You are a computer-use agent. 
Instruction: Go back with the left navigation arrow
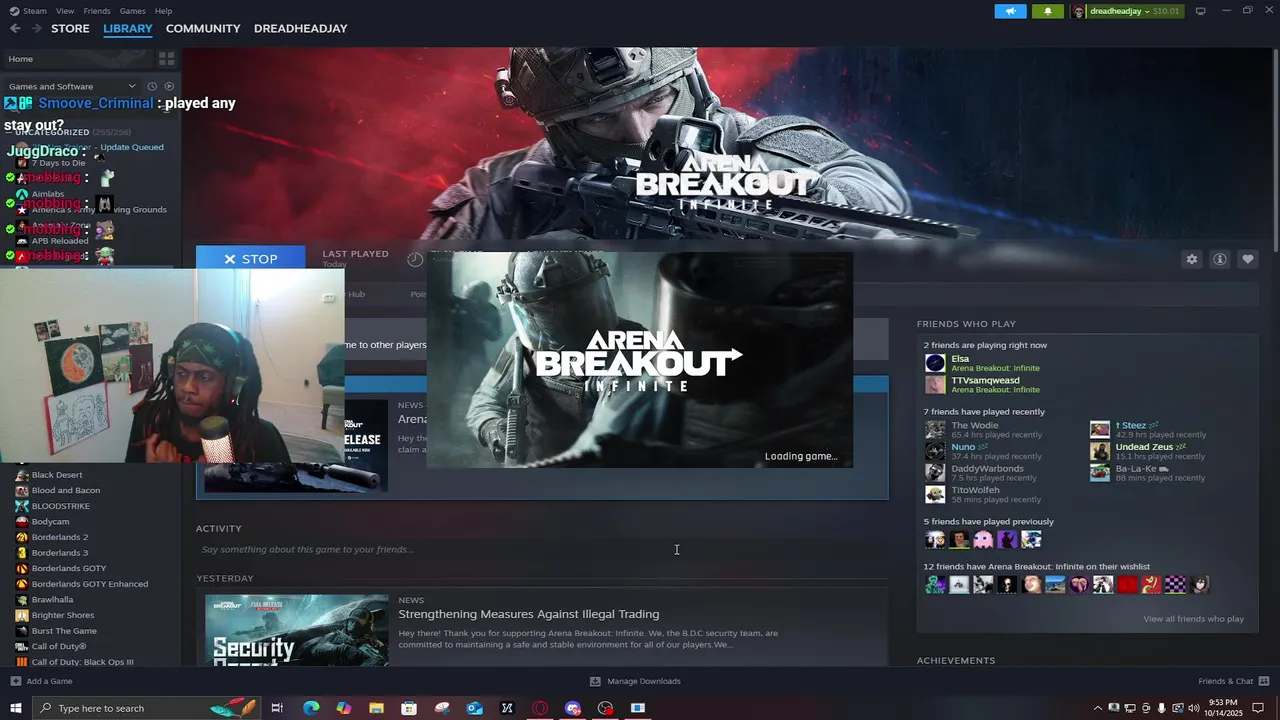coord(15,28)
